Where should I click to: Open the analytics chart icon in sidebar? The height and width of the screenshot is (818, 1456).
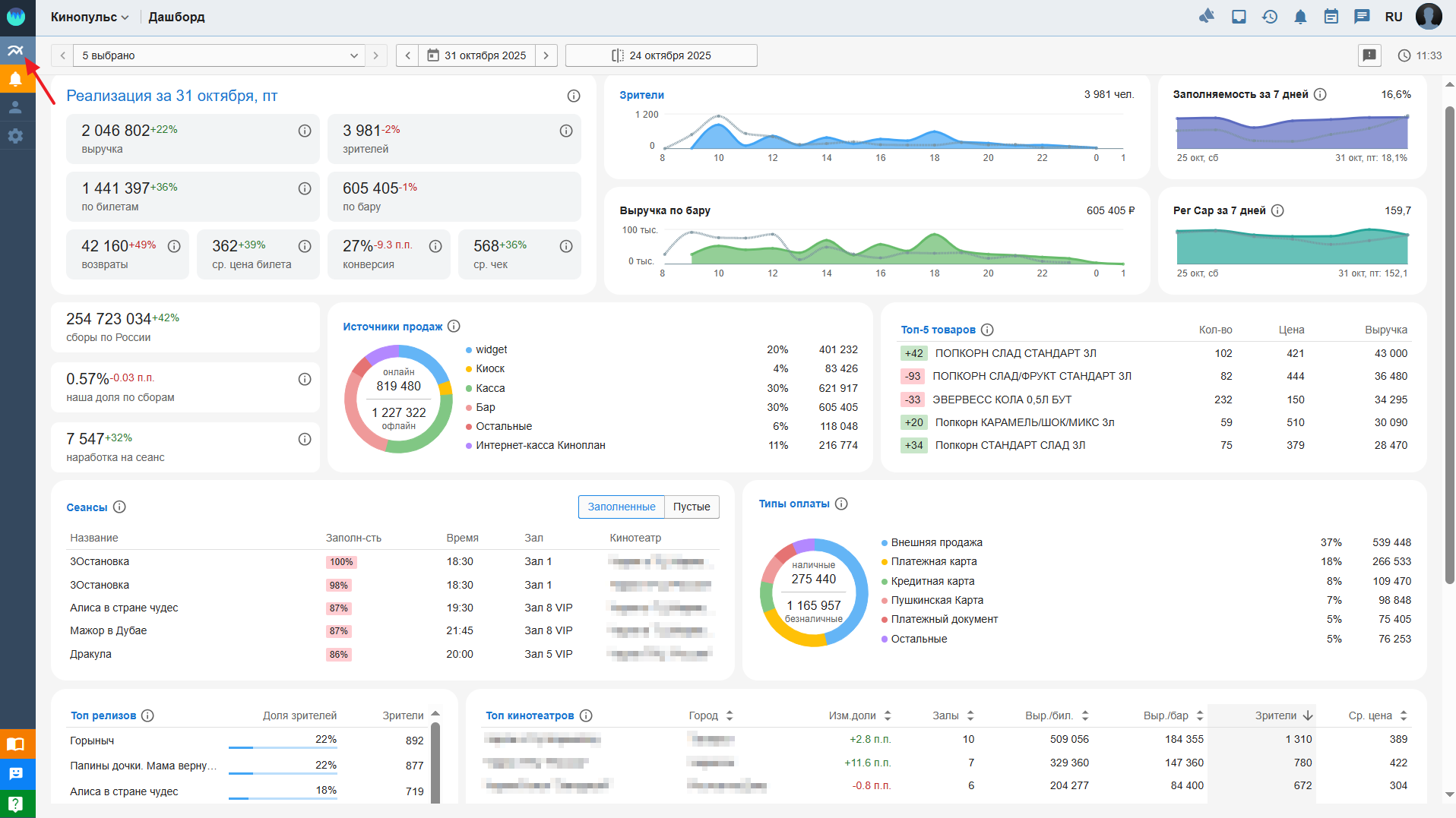pos(16,51)
